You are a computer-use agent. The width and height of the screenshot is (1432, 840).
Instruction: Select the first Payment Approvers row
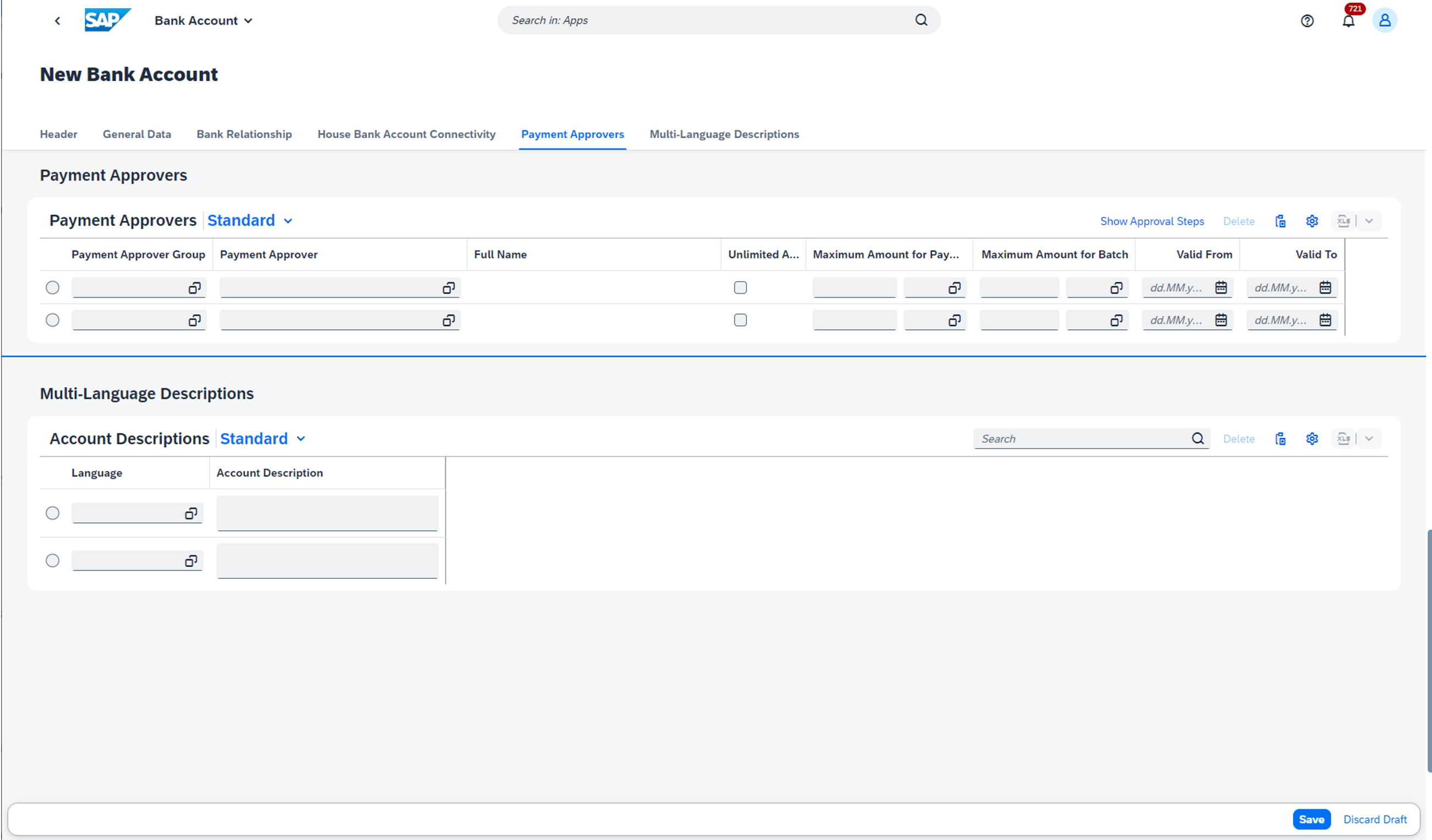[52, 287]
